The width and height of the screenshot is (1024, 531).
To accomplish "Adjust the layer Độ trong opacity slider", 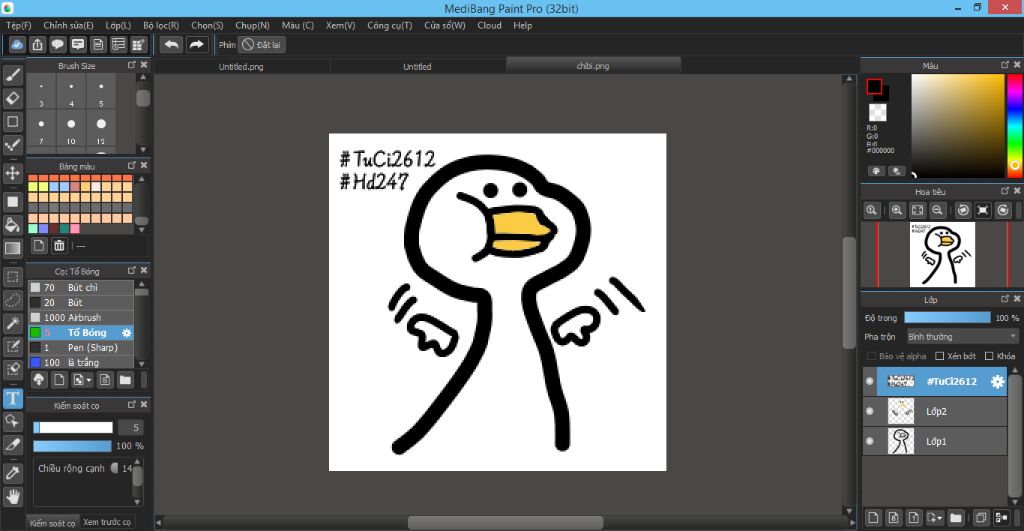I will click(x=947, y=317).
